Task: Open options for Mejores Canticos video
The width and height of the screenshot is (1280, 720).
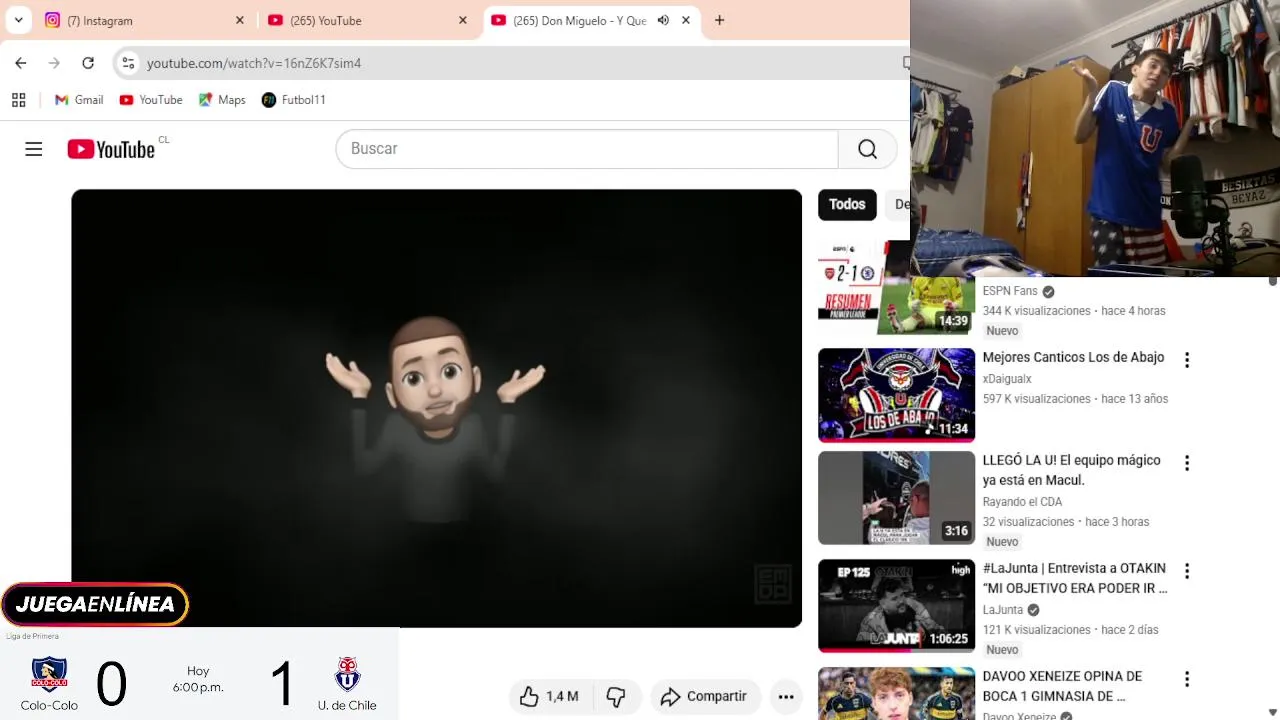Action: tap(1187, 360)
